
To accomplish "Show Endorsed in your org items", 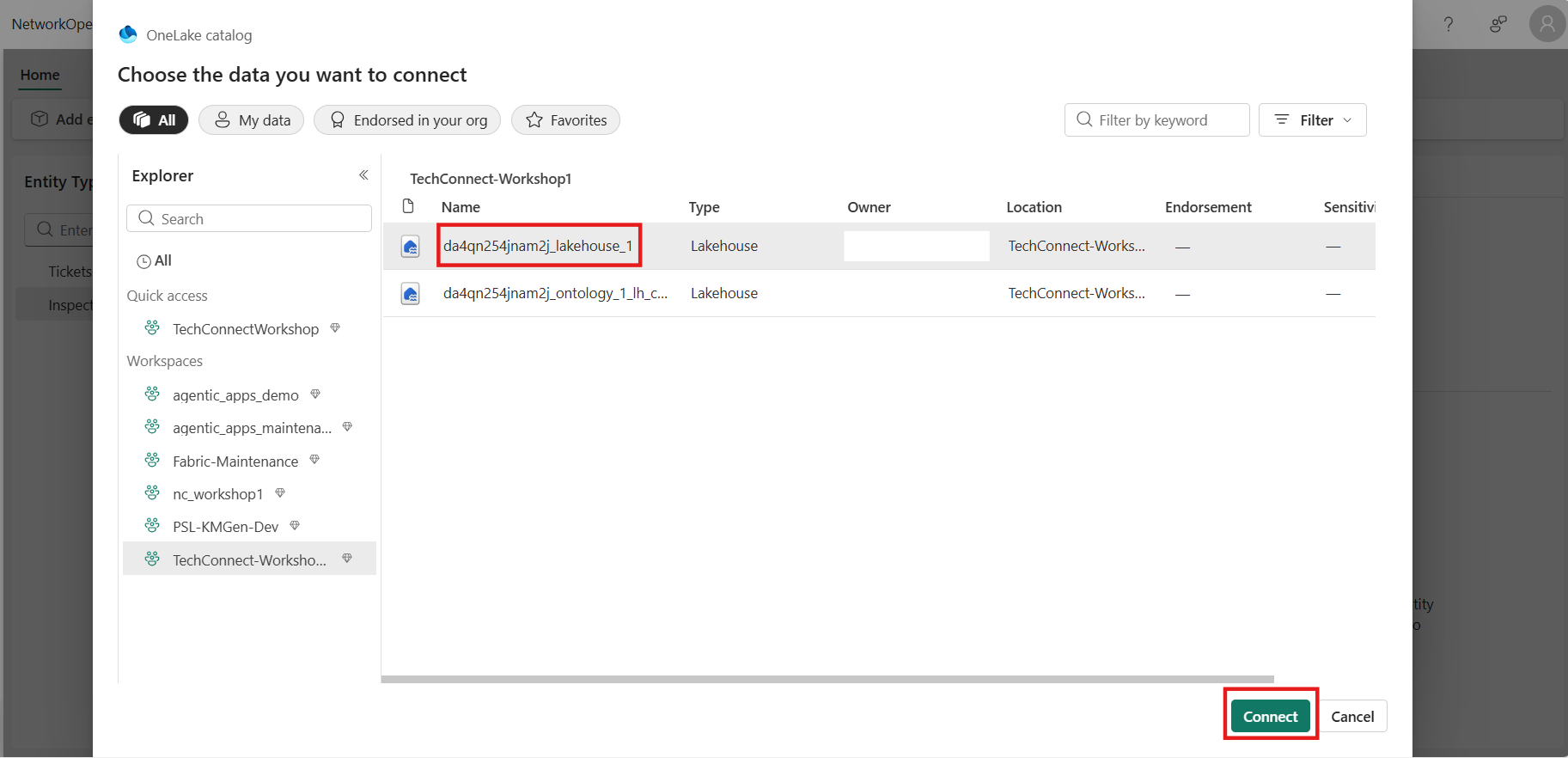I will click(407, 120).
